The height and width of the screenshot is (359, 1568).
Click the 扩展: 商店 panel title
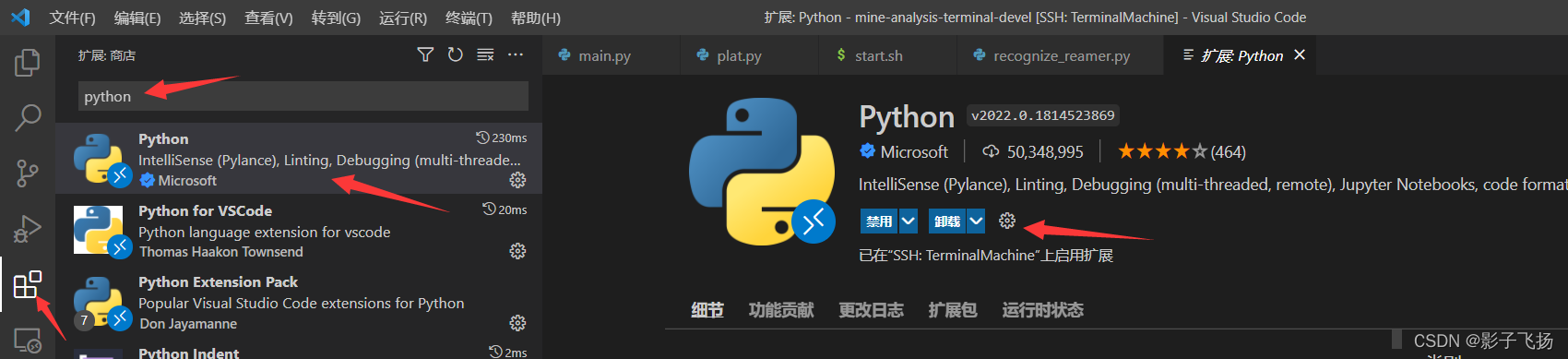tap(107, 55)
